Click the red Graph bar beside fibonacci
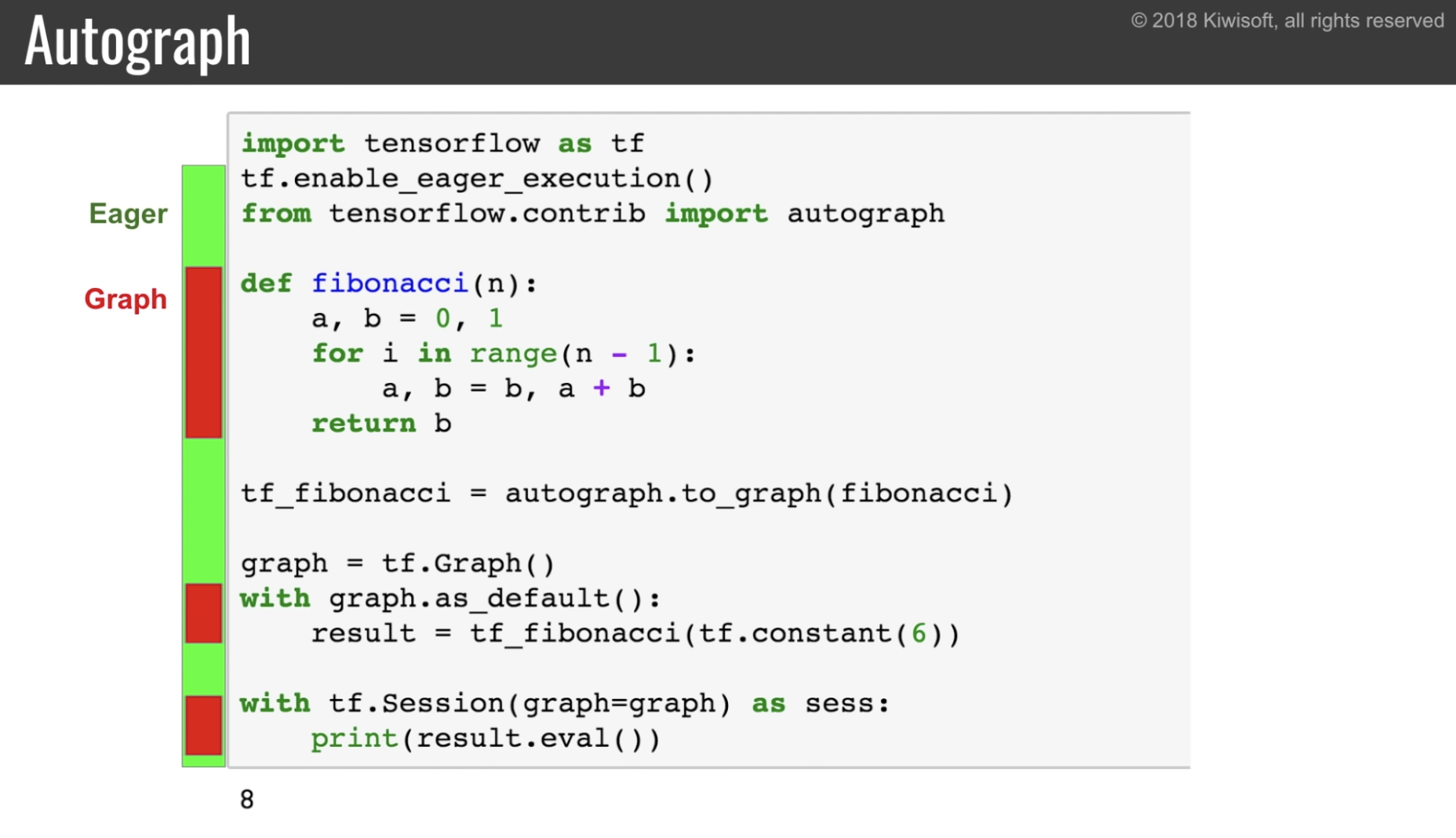This screenshot has width=1456, height=838. point(202,349)
